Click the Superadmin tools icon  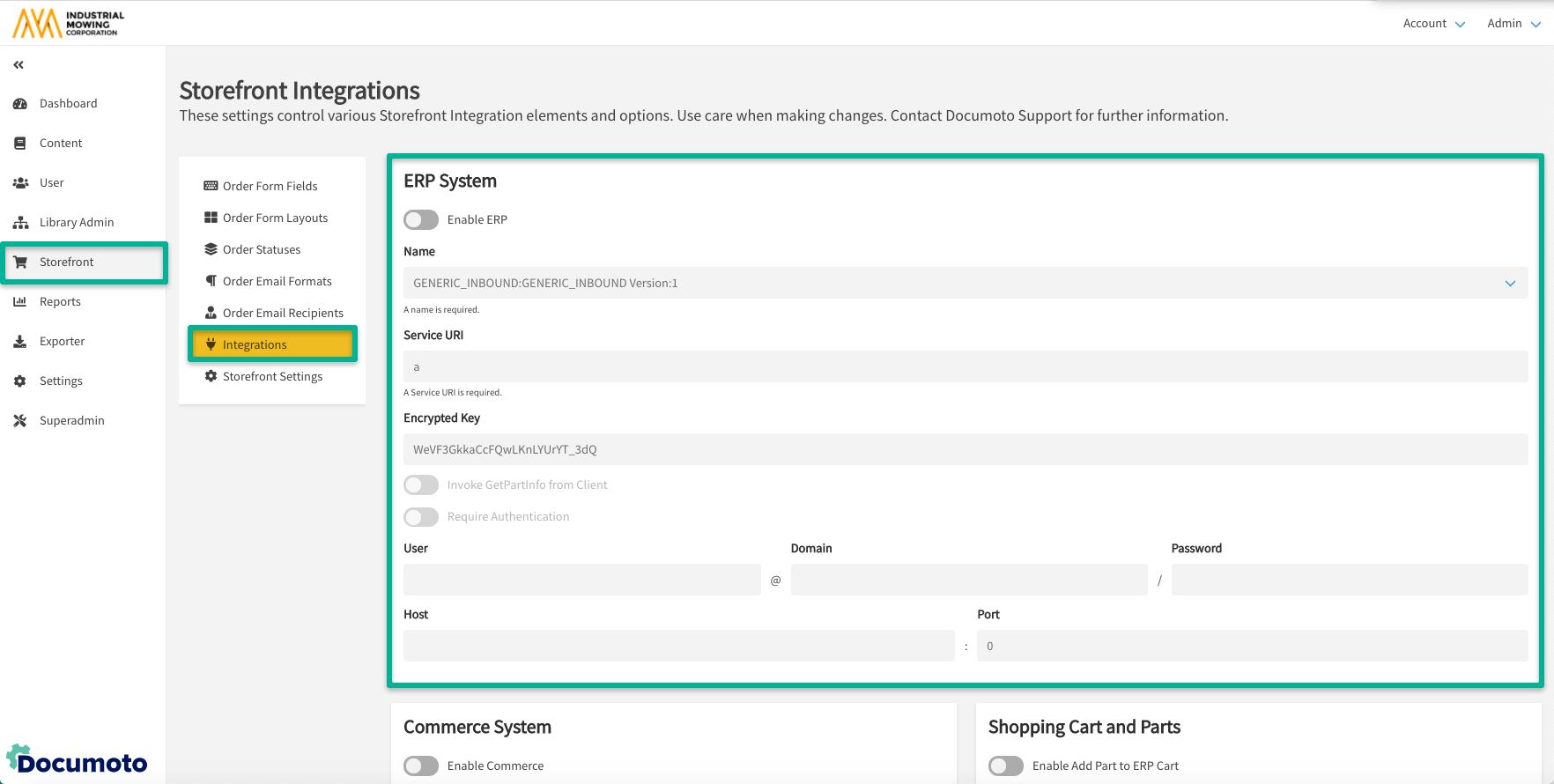click(20, 421)
